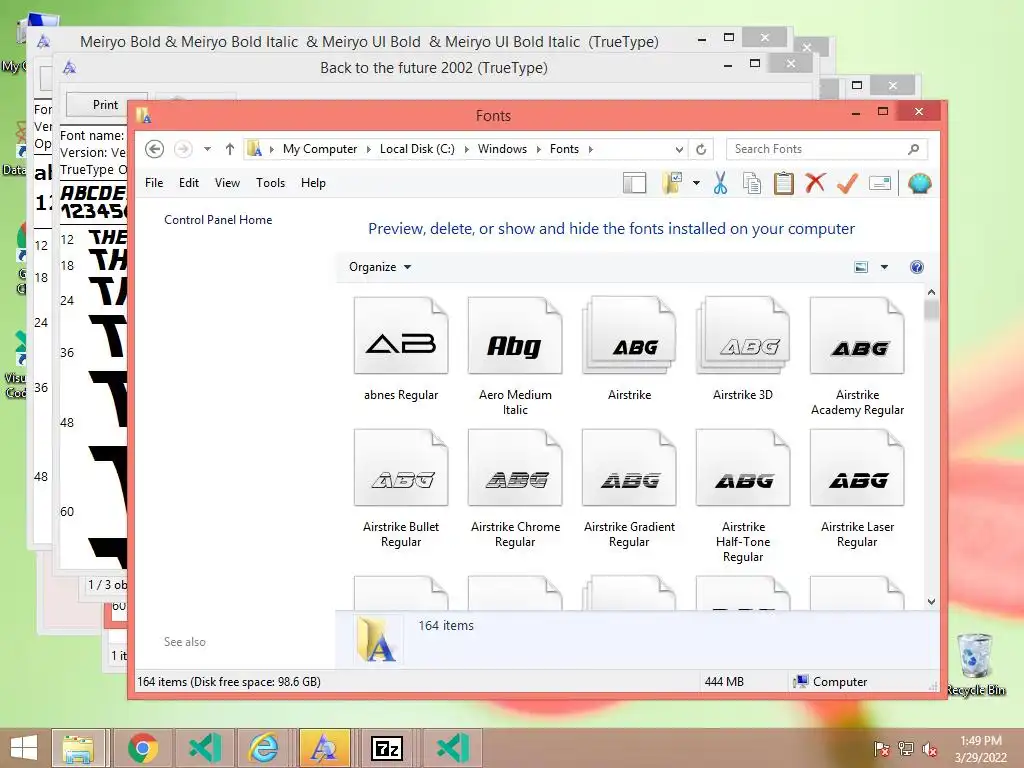Switch to the font viewer taskbar item
This screenshot has height=768, width=1024.
click(x=325, y=748)
